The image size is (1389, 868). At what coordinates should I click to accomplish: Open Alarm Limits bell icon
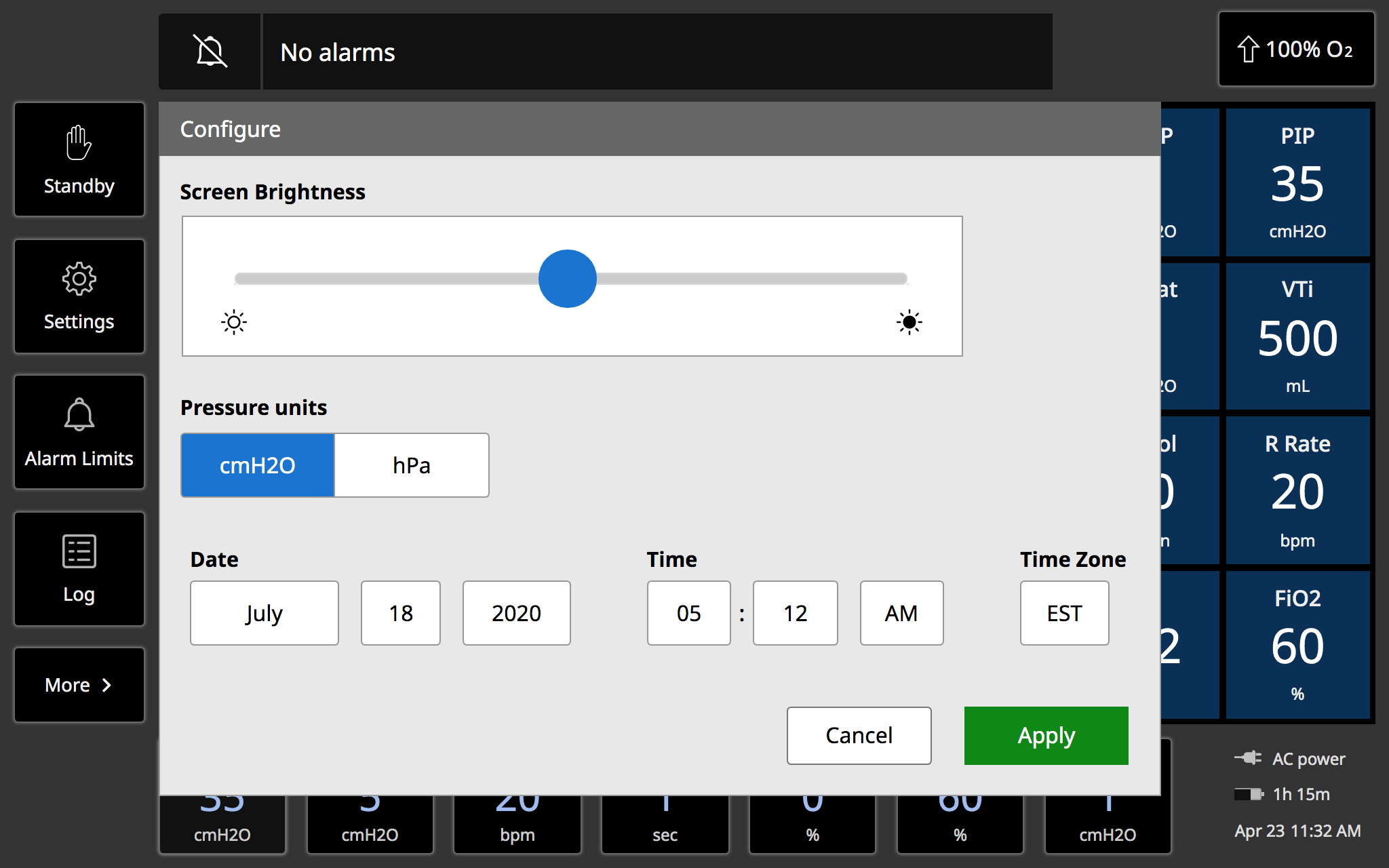tap(79, 414)
